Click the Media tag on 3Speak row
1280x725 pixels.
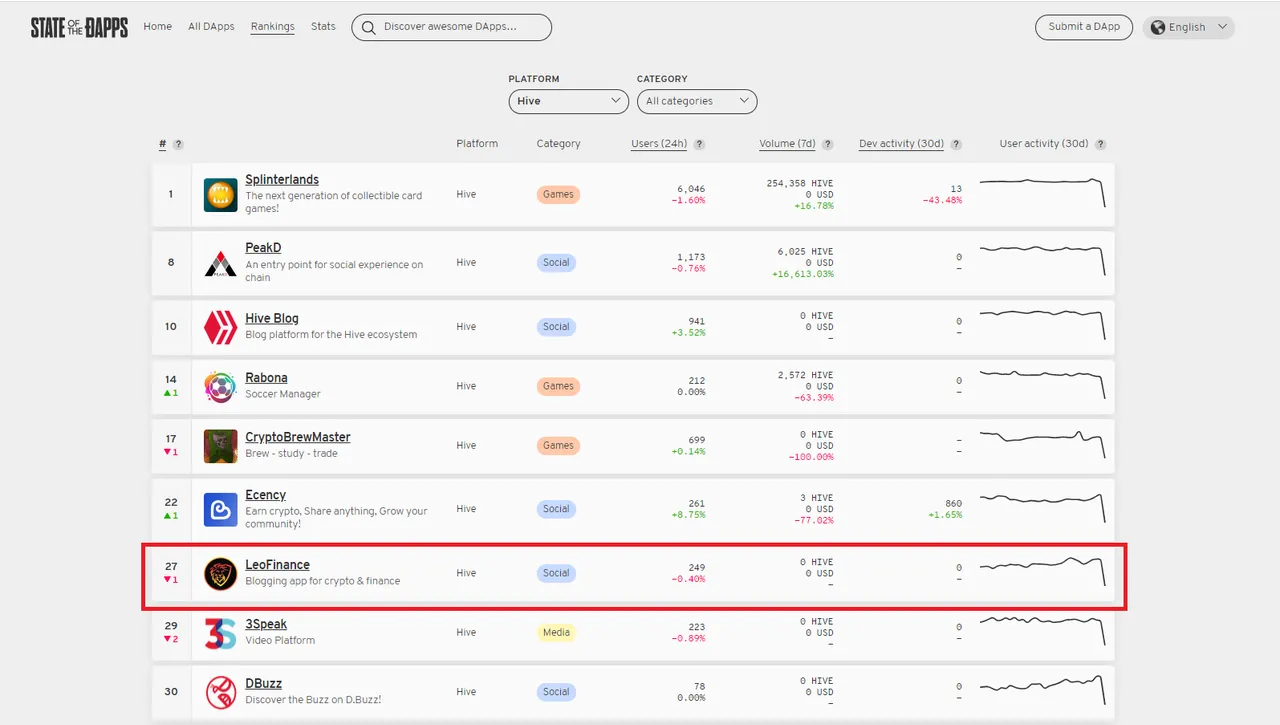(x=556, y=633)
